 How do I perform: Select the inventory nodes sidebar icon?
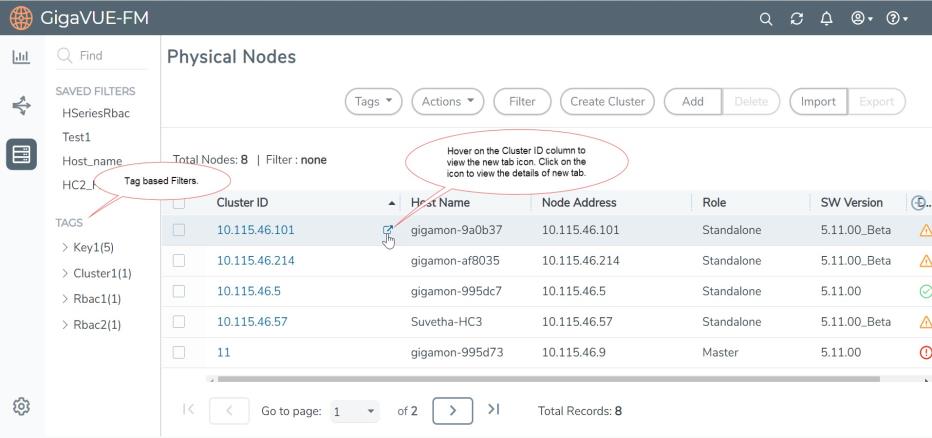[x=21, y=155]
